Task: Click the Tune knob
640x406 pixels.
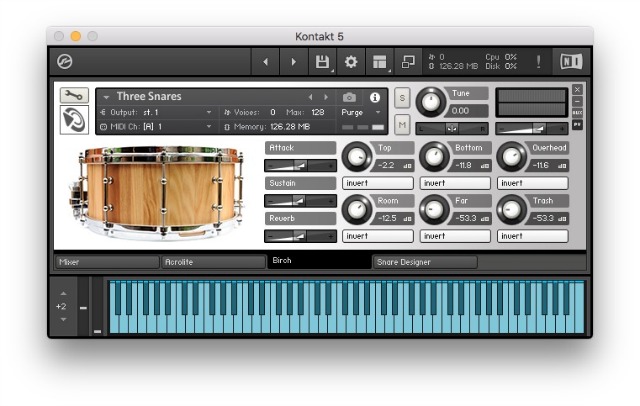Action: point(431,102)
